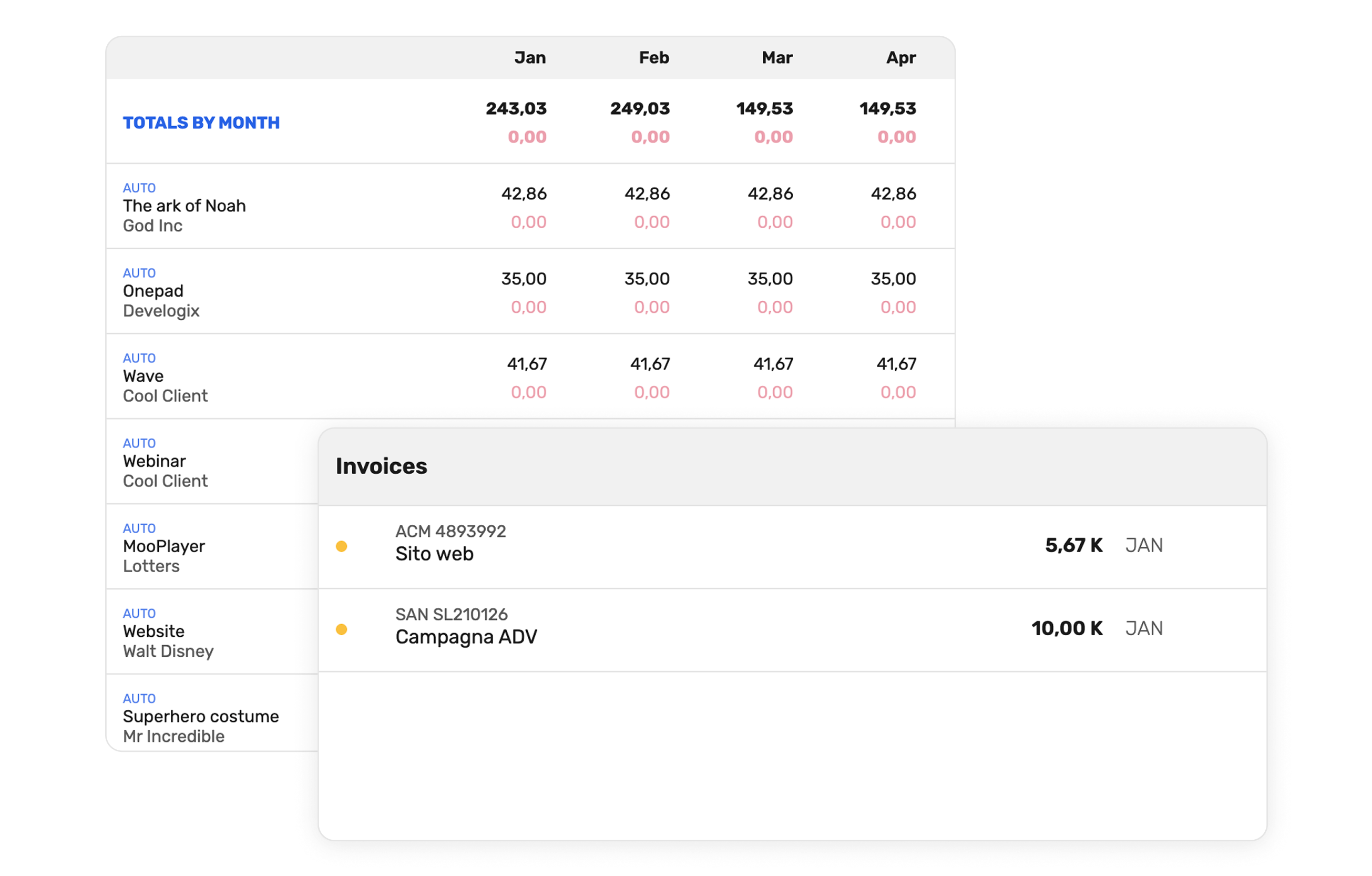The image size is (1372, 876).
Task: Select the Apr column header
Action: [900, 57]
